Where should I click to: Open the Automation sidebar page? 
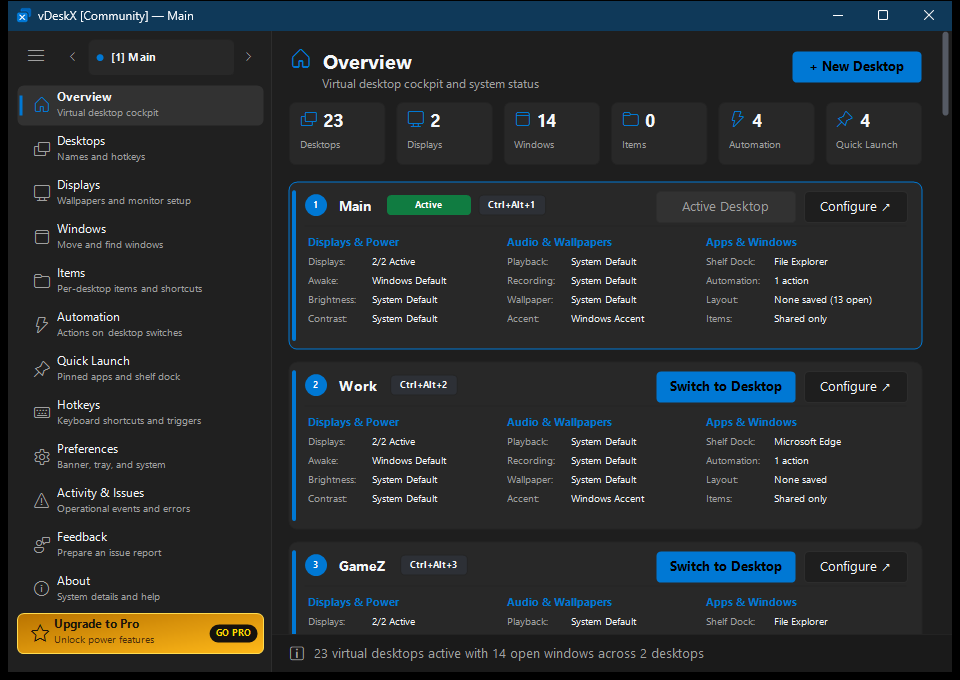(141, 325)
